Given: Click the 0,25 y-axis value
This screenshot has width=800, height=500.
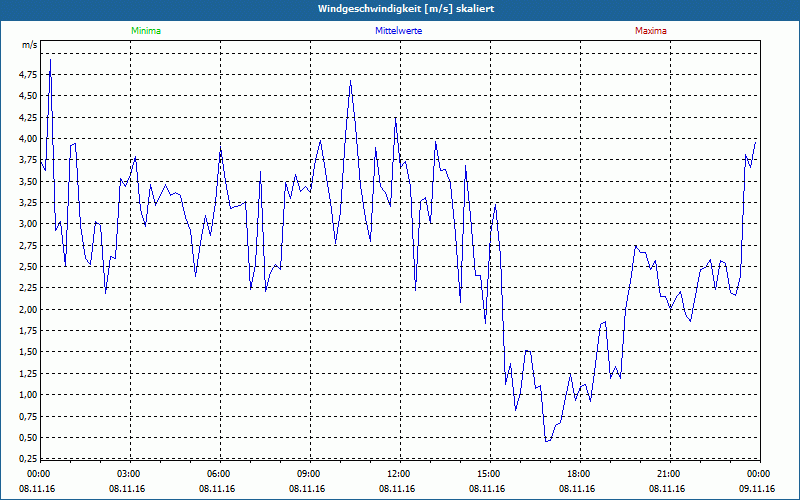Looking at the screenshot, I should point(28,458).
